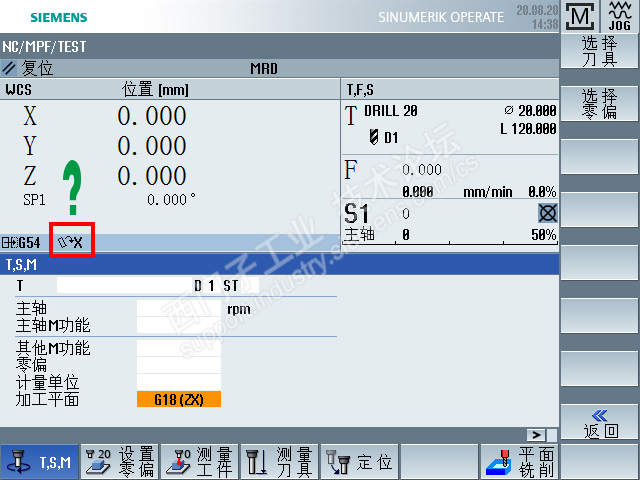Click the T,S,M tool spindle icon
Screen dimensions: 640x480
(18, 462)
